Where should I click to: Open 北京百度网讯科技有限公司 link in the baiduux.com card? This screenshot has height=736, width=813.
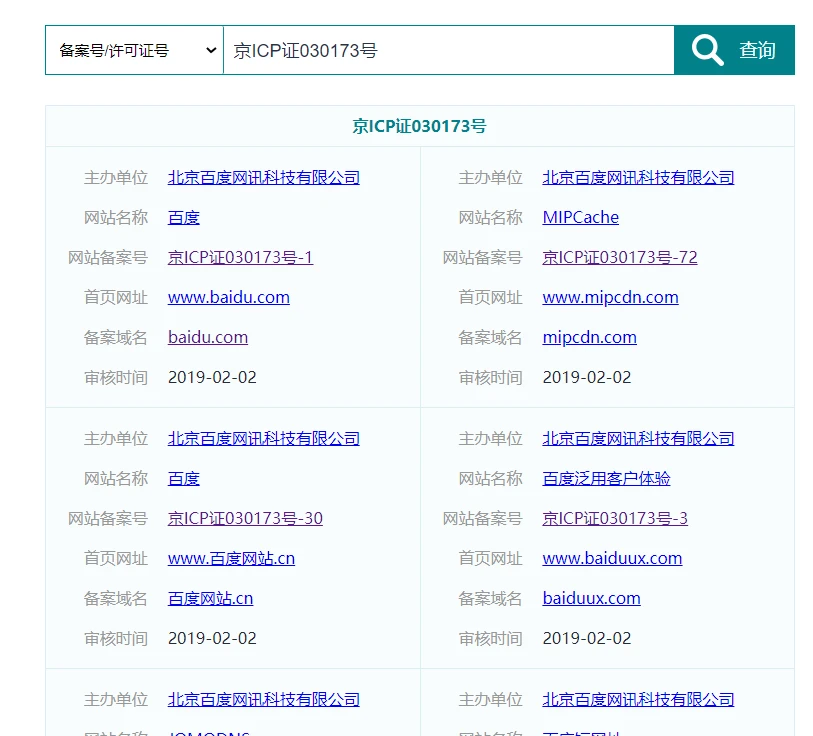coord(638,438)
